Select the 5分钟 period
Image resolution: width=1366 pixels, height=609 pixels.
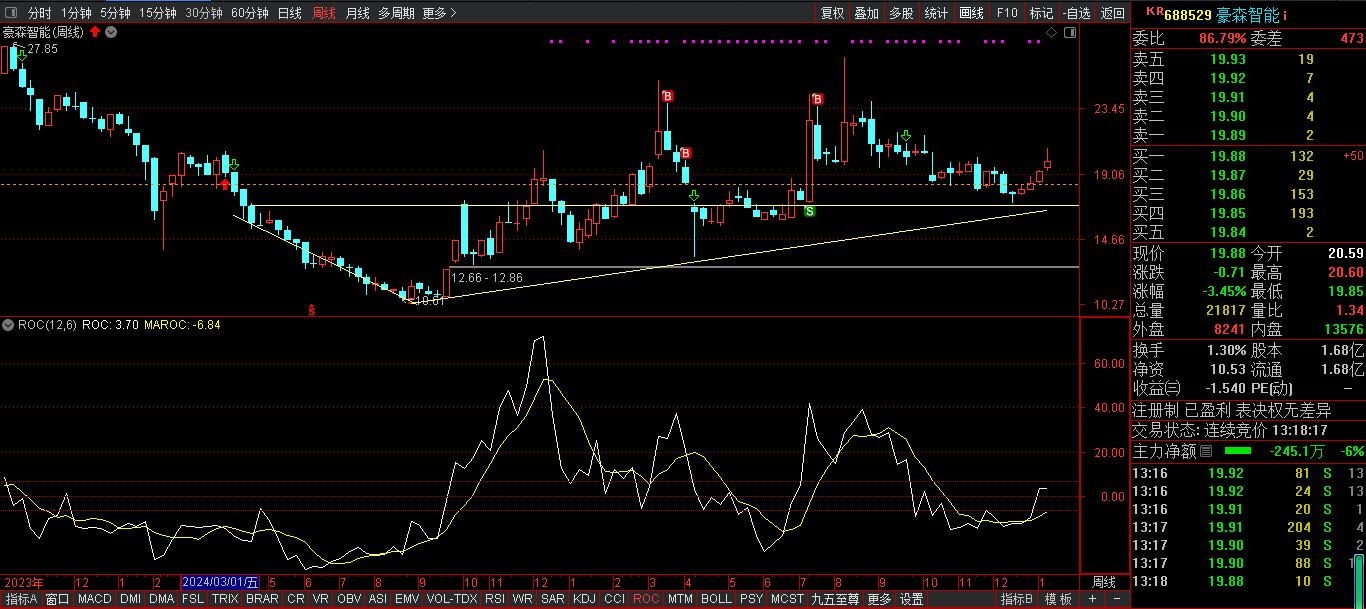[x=115, y=13]
